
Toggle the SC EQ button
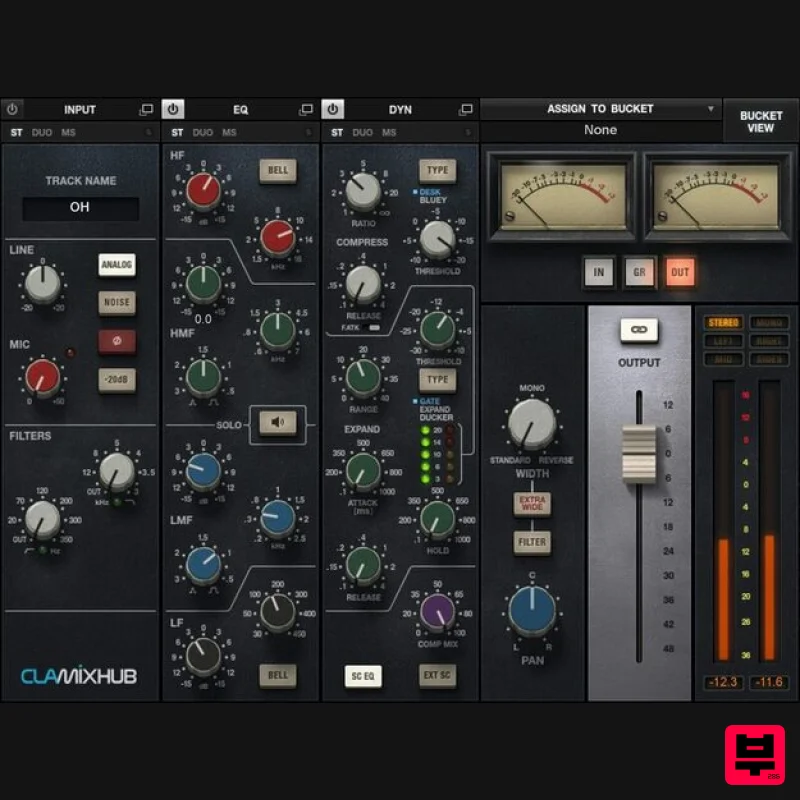coord(363,676)
